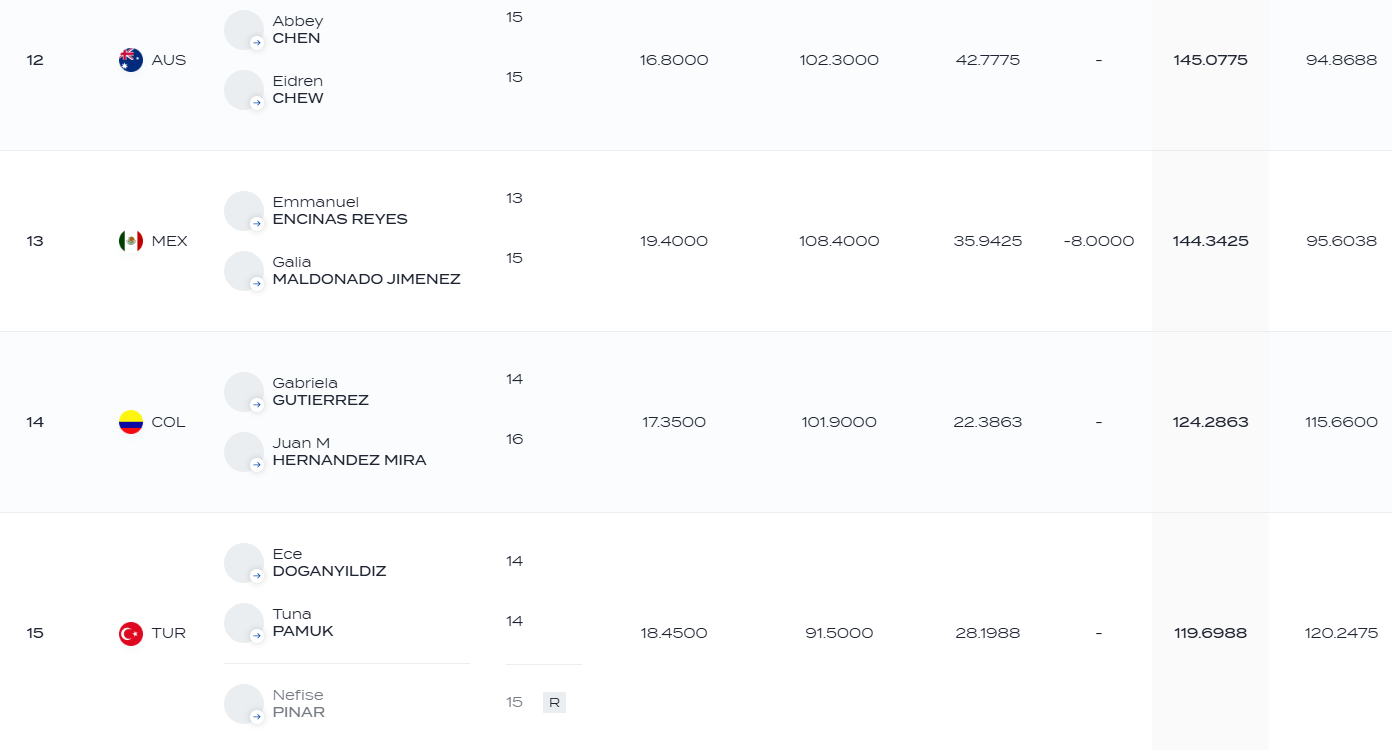
Task: Click the Colombia flag icon
Action: 131,422
